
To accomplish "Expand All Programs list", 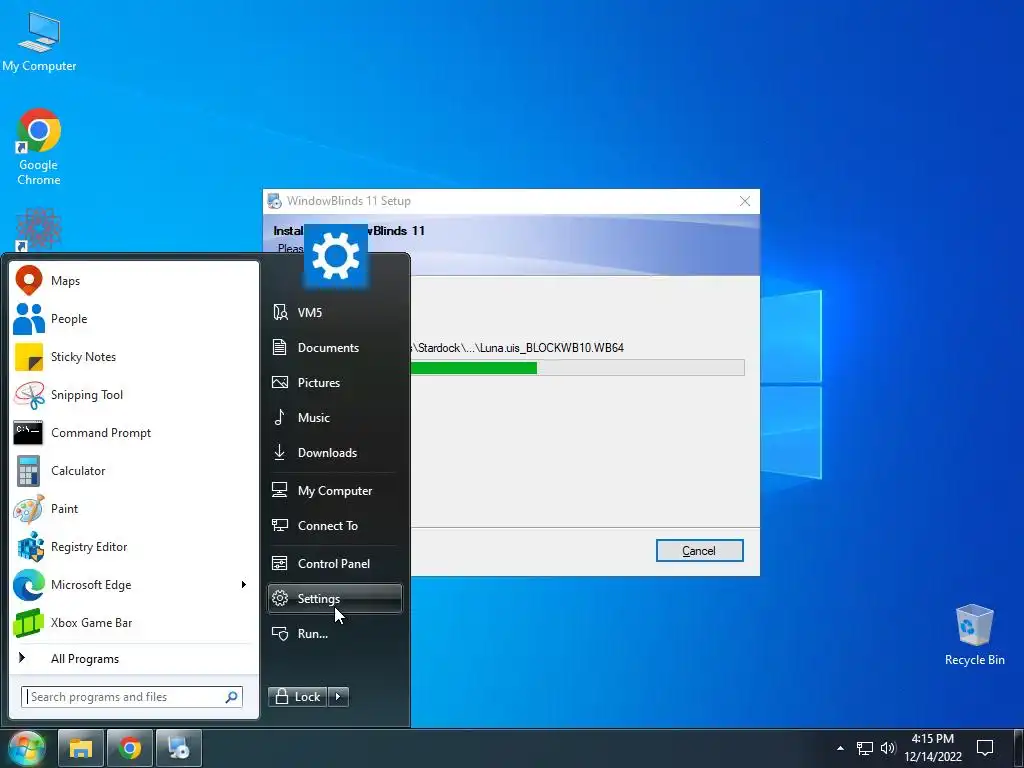I will (134, 658).
